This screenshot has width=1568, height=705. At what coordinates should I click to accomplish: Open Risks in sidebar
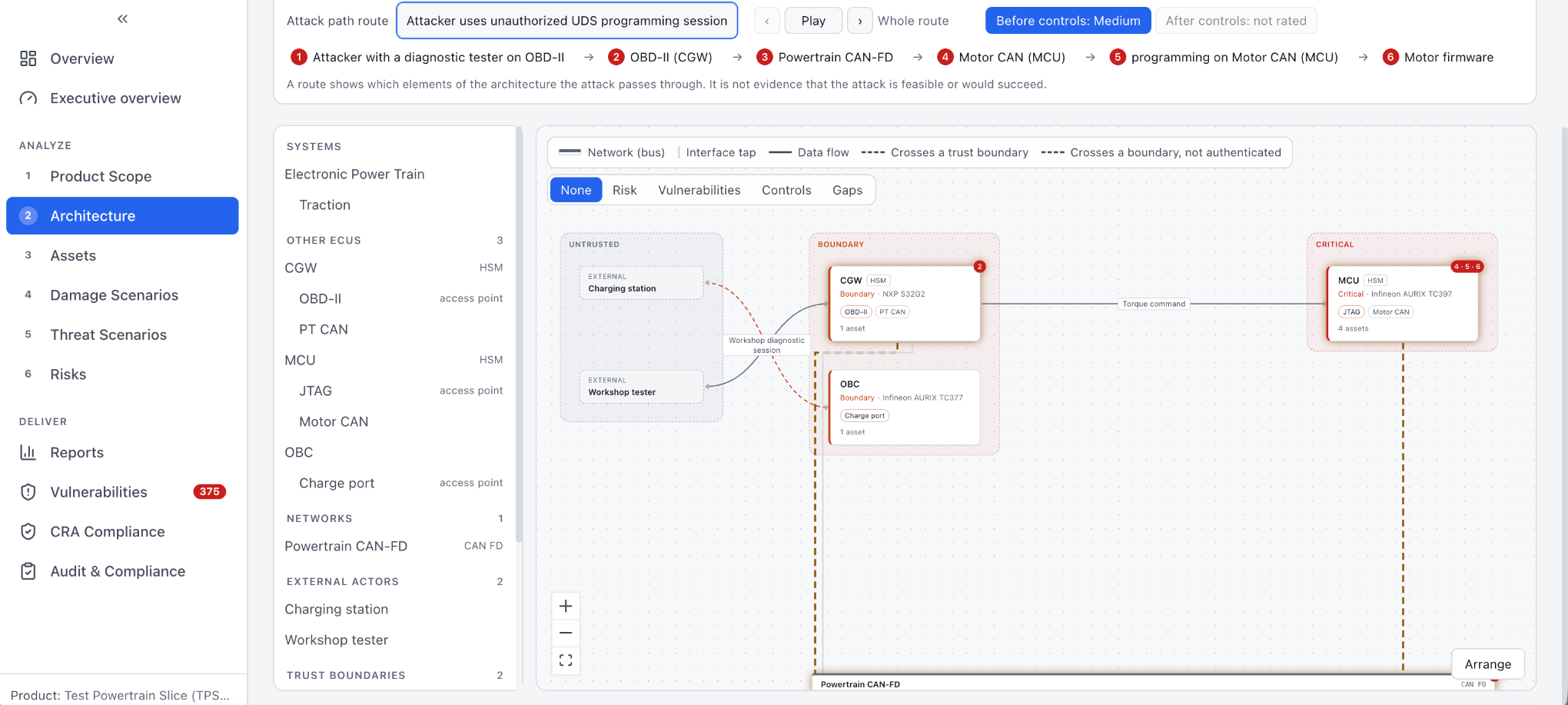point(122,374)
